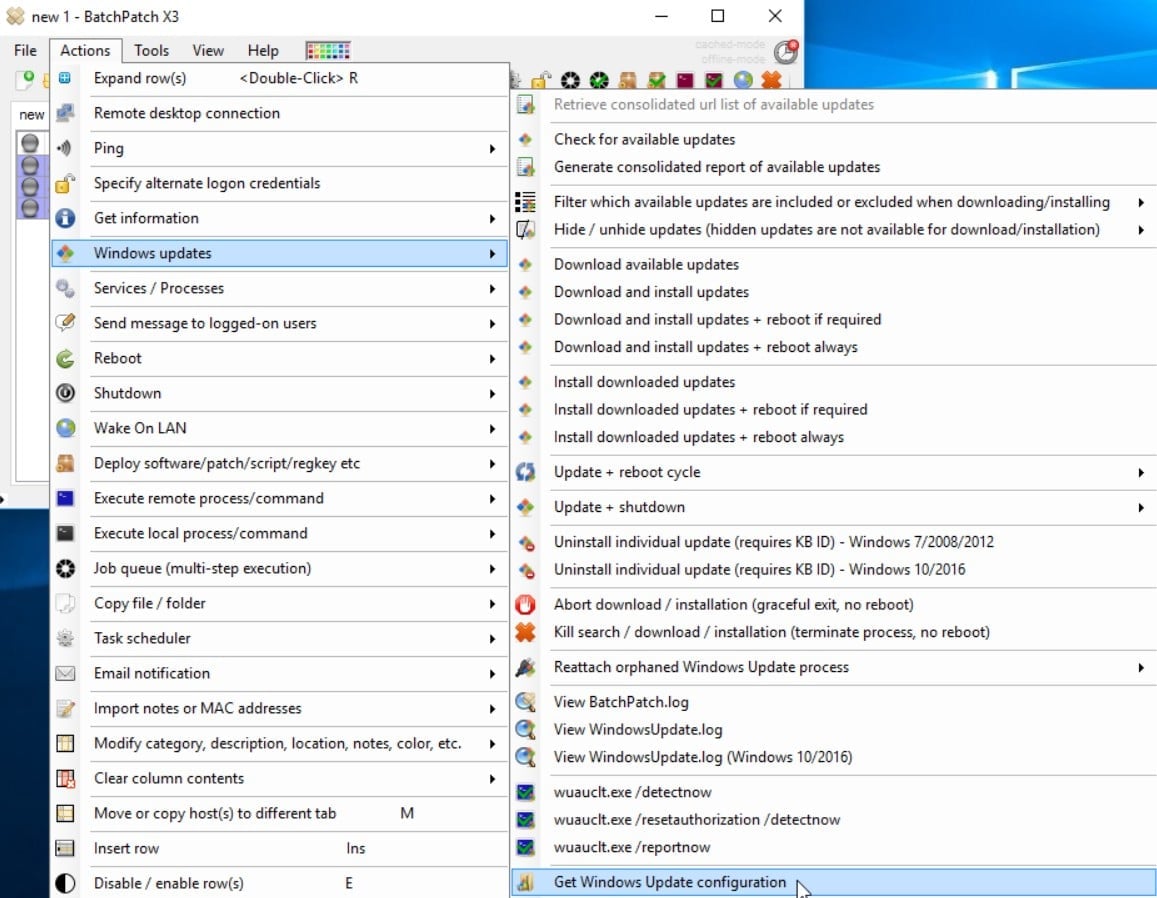Click the magnifier icon for View BatchPatch.log

click(525, 702)
